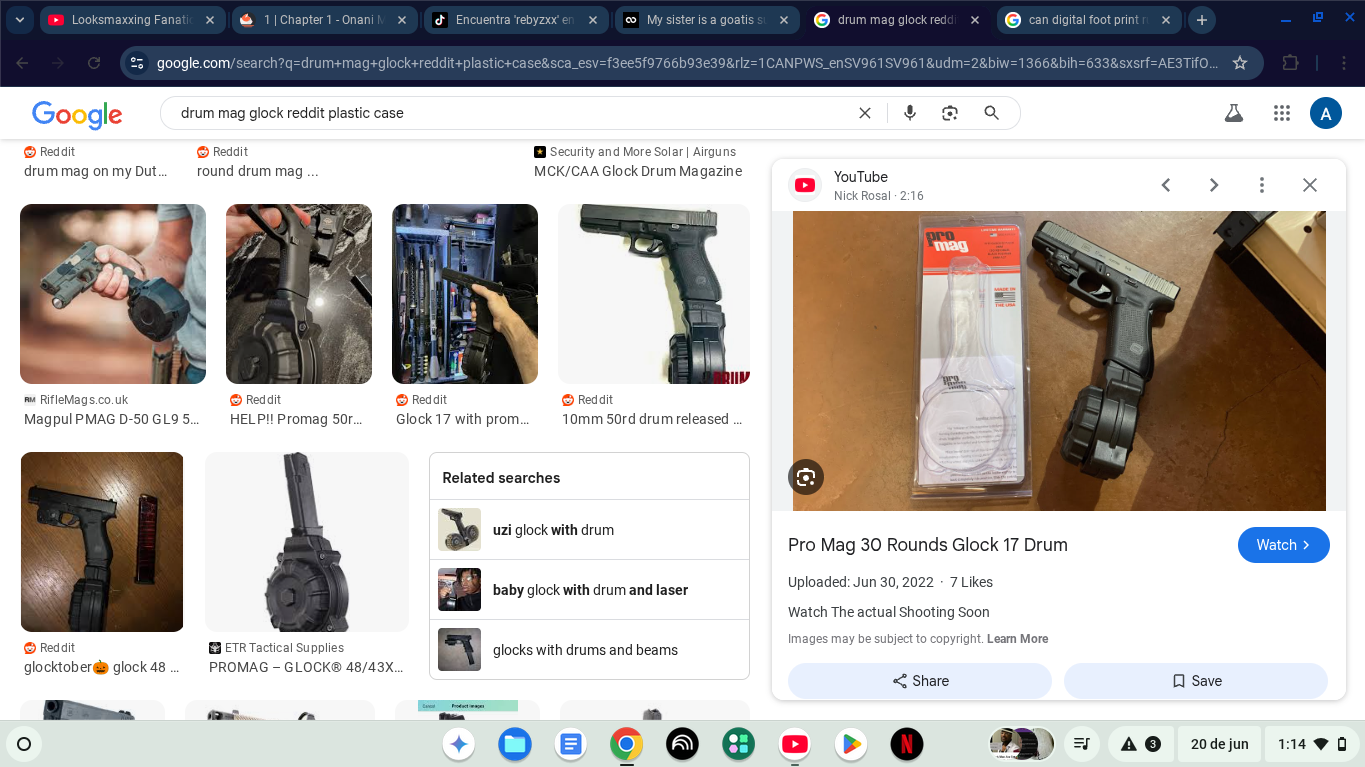This screenshot has width=1365, height=767.
Task: Open Play Store in shelf
Action: (x=851, y=744)
